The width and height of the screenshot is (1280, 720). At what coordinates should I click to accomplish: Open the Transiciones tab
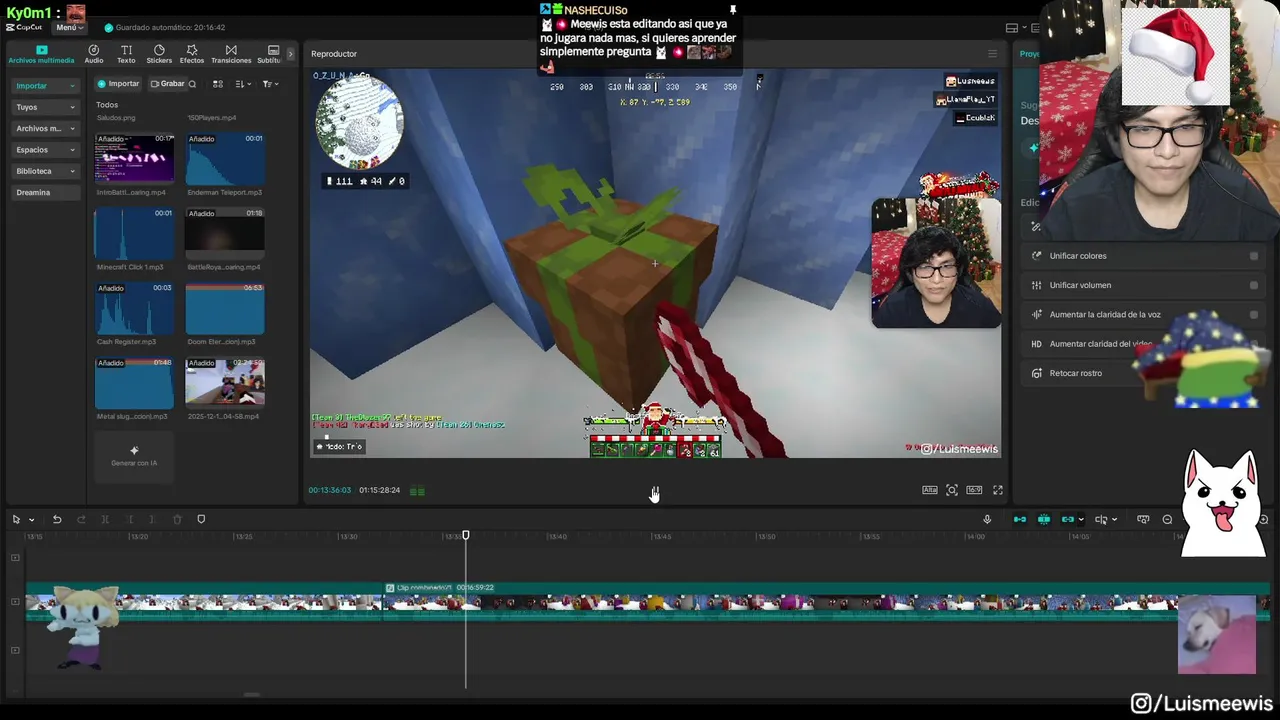tap(231, 54)
